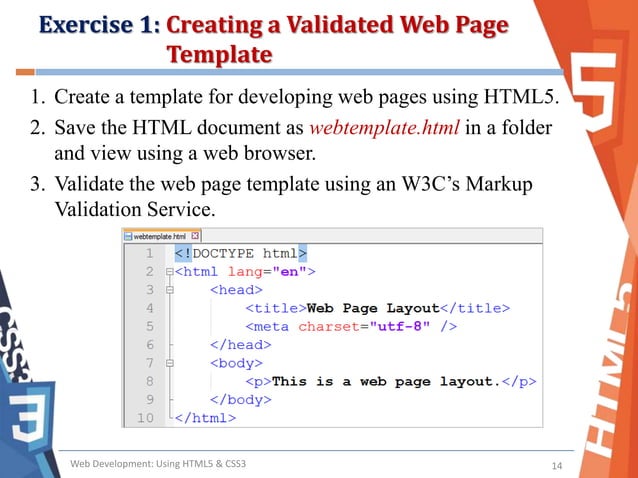
Task: Click line number 5 in the gutter
Action: [x=149, y=326]
